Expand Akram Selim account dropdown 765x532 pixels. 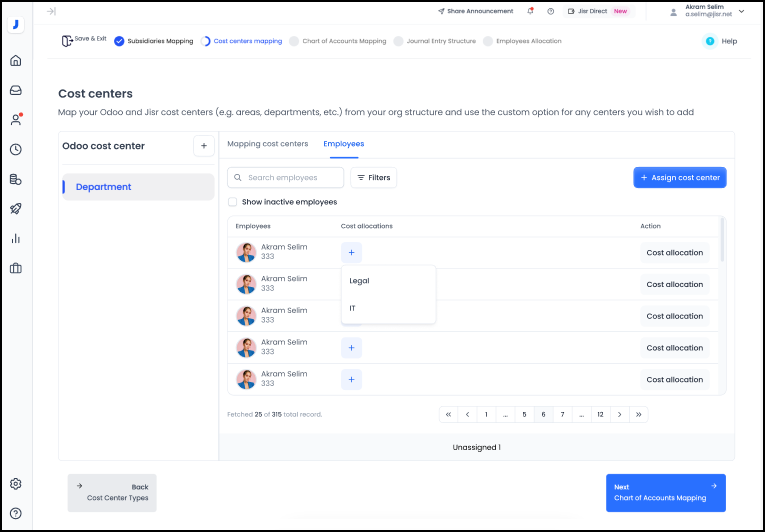741,11
